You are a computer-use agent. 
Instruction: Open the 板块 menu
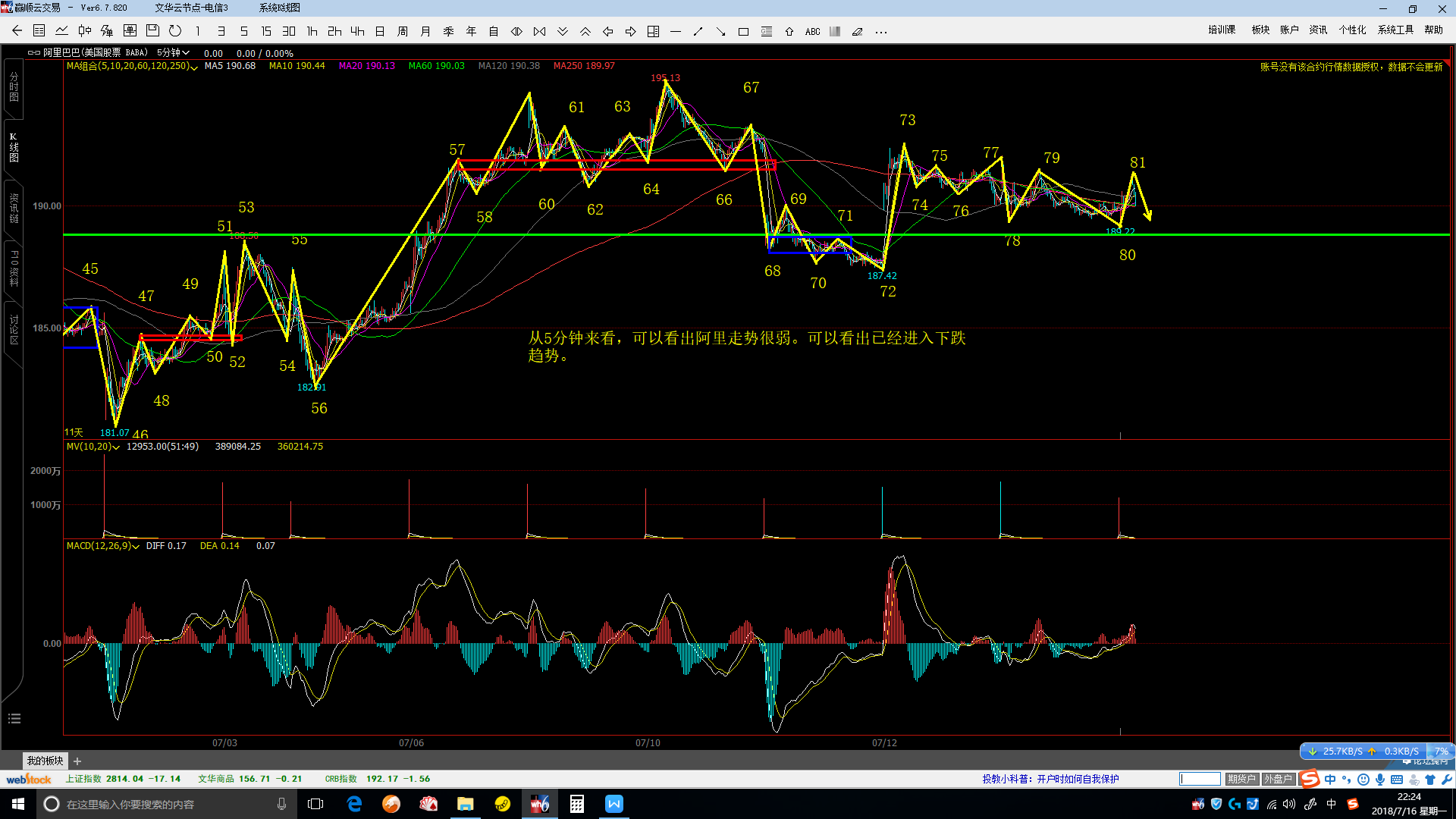pyautogui.click(x=1260, y=30)
